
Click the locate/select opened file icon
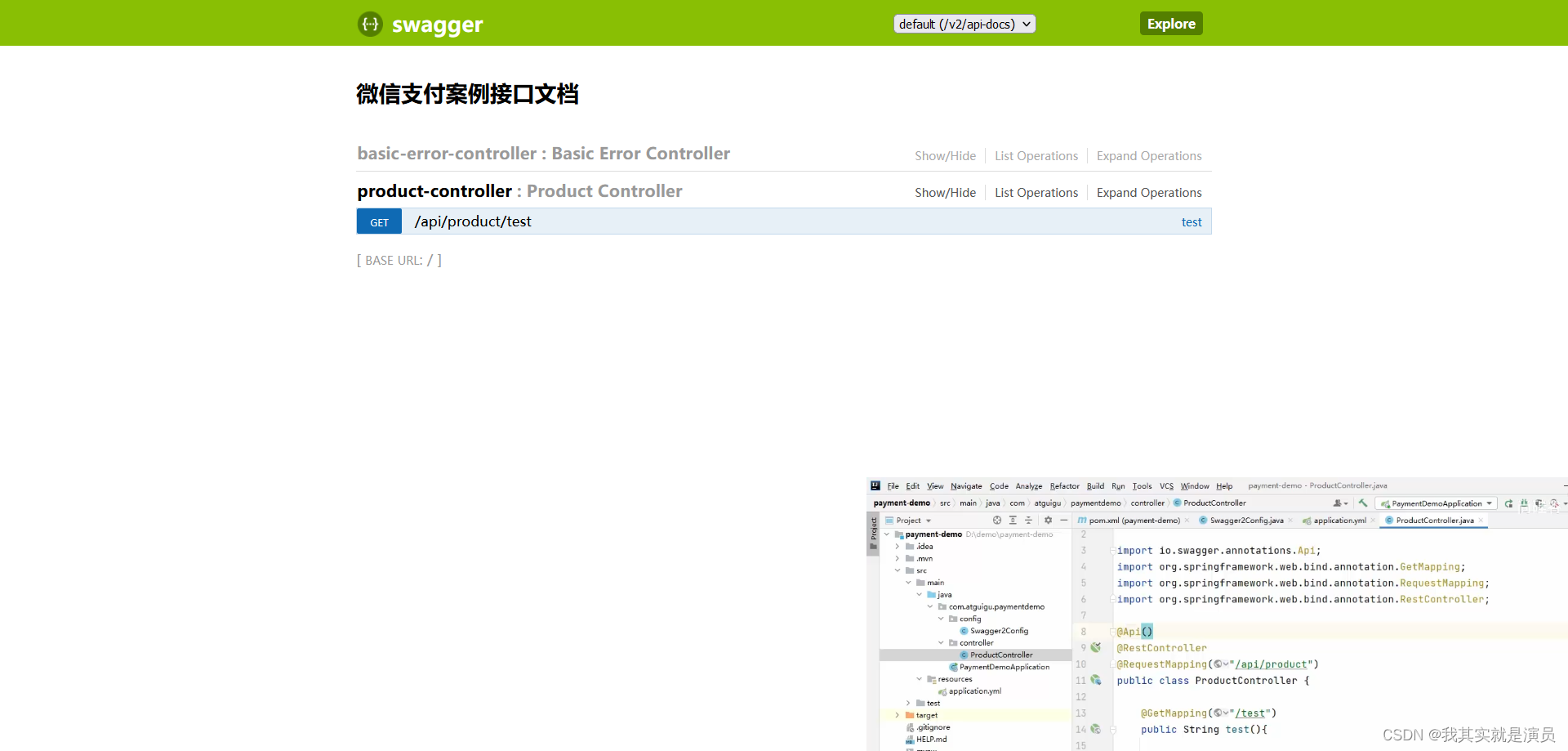(996, 521)
